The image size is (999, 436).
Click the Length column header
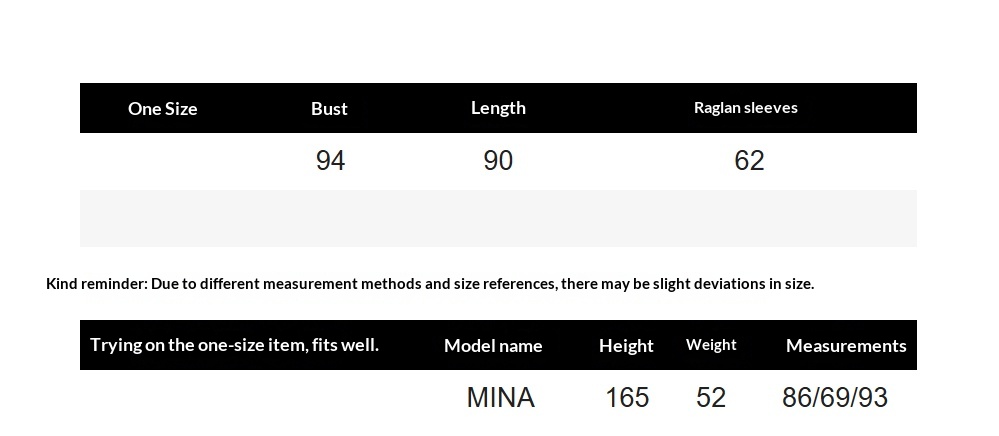click(x=498, y=108)
